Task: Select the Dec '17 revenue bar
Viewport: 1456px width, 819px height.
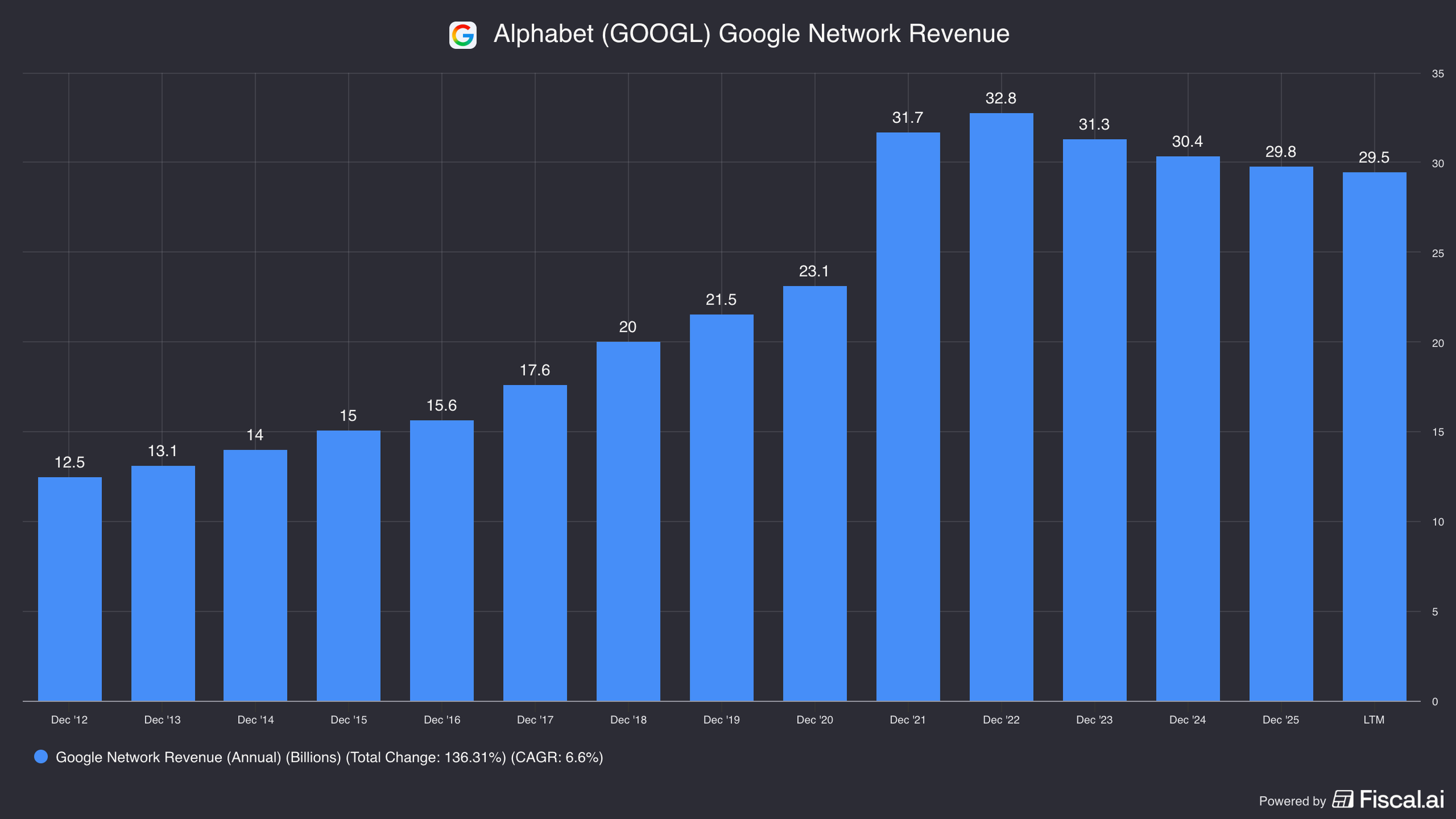Action: (x=535, y=543)
